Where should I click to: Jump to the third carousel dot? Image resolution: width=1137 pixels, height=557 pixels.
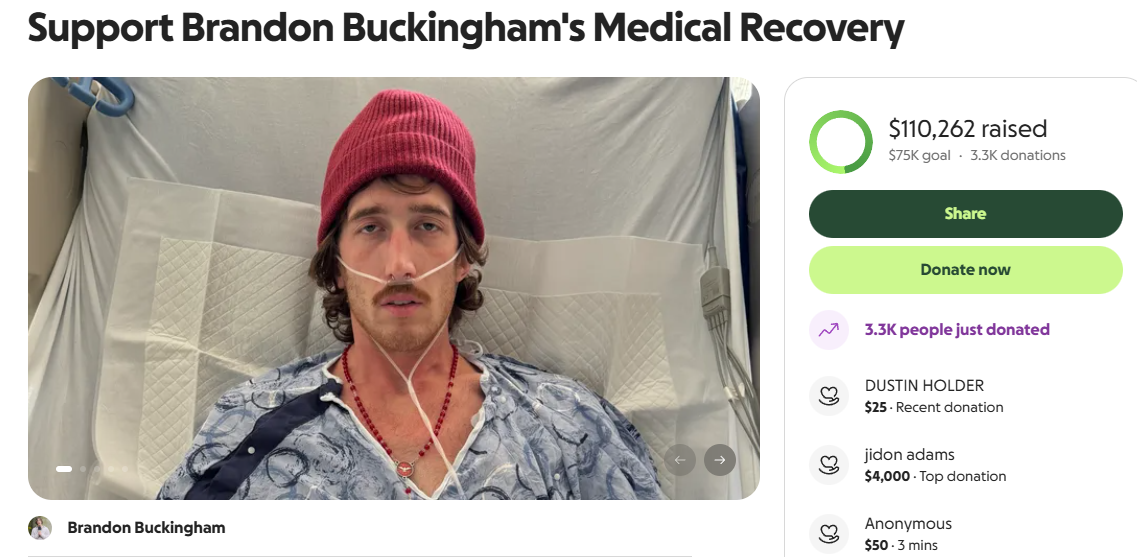click(x=97, y=469)
